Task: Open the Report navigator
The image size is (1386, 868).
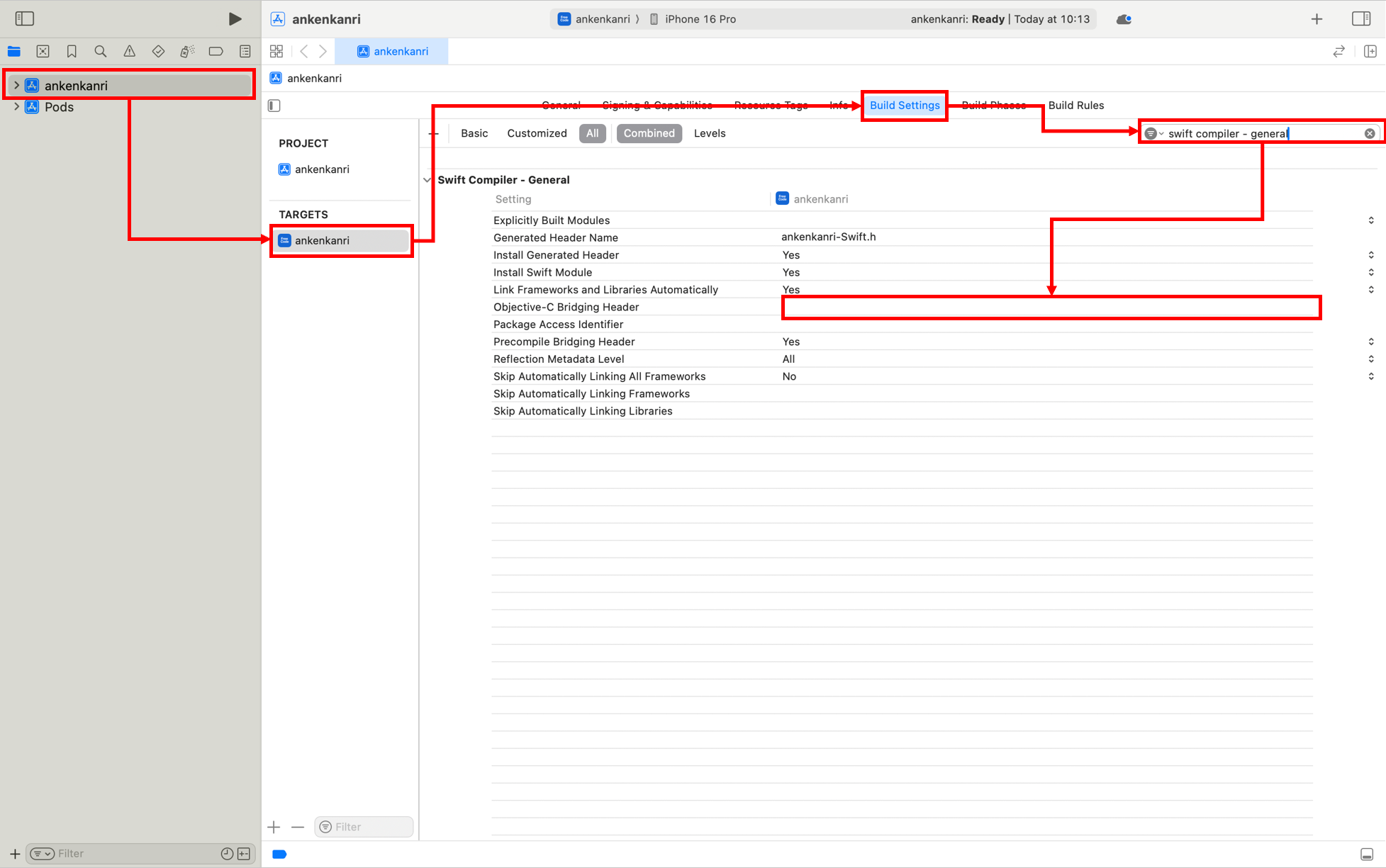Action: [x=245, y=51]
